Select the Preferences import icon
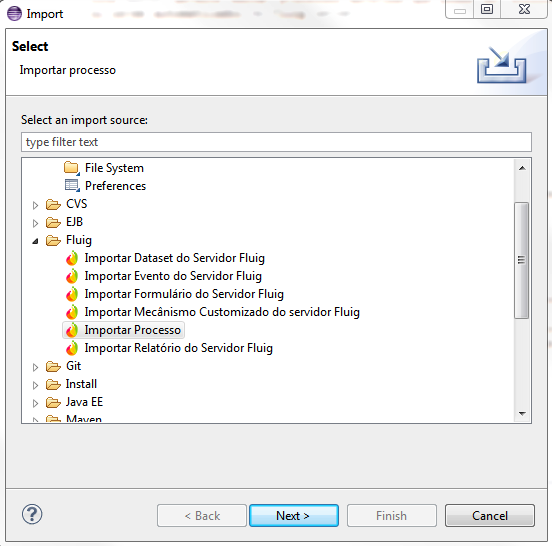Image resolution: width=552 pixels, height=546 pixels. click(x=72, y=186)
